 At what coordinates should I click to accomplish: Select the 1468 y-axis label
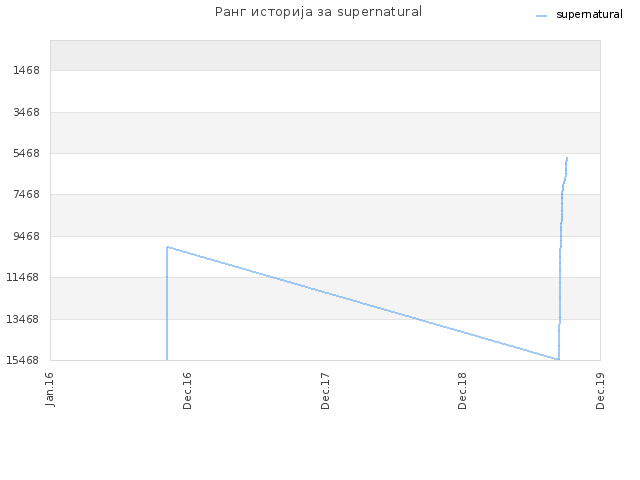(x=27, y=70)
